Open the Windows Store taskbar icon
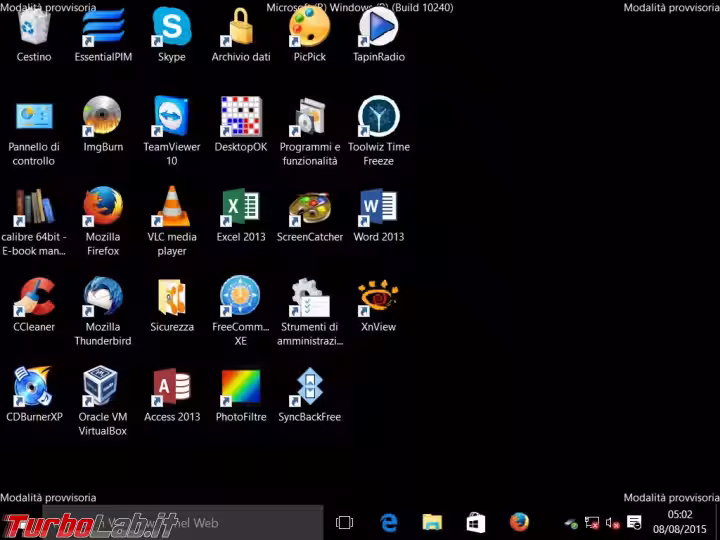 [476, 523]
